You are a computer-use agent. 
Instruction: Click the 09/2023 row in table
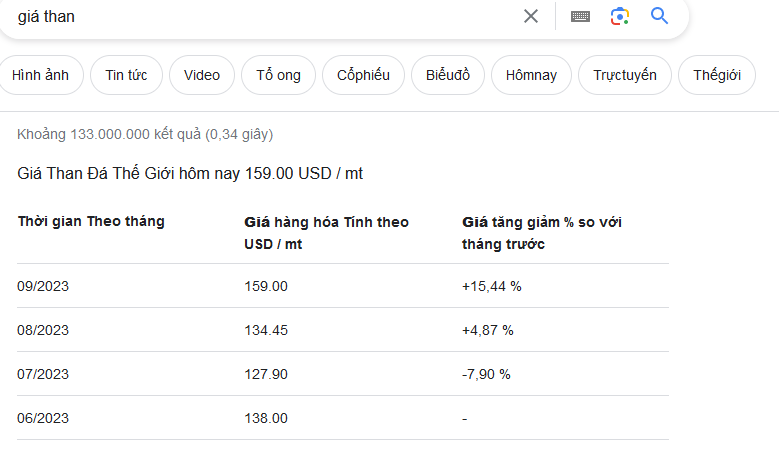tap(43, 286)
